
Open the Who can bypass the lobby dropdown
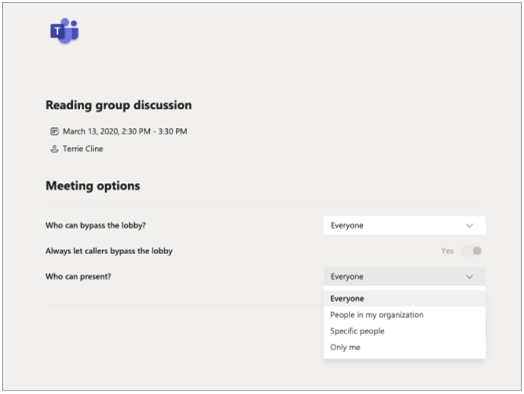(x=404, y=226)
